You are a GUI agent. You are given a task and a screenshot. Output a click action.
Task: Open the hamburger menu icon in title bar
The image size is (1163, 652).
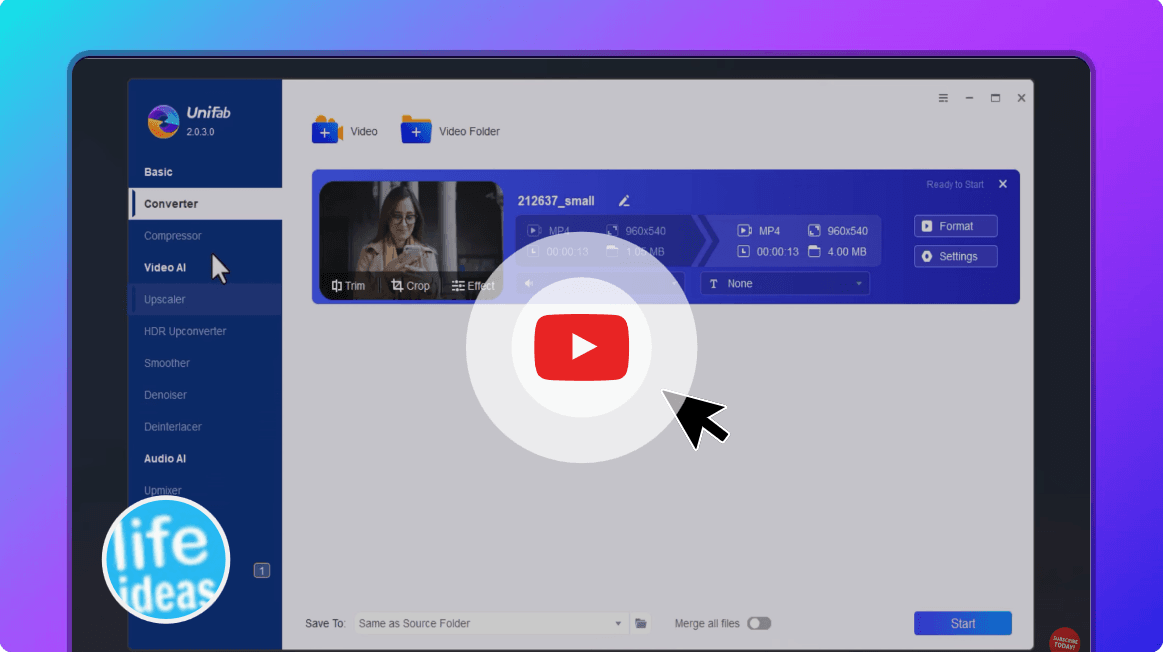click(943, 98)
